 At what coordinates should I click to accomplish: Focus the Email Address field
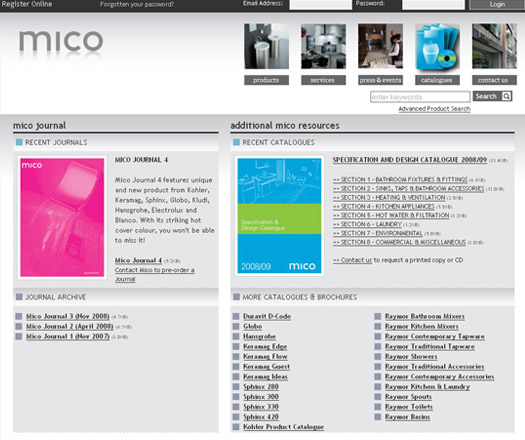coord(320,4)
